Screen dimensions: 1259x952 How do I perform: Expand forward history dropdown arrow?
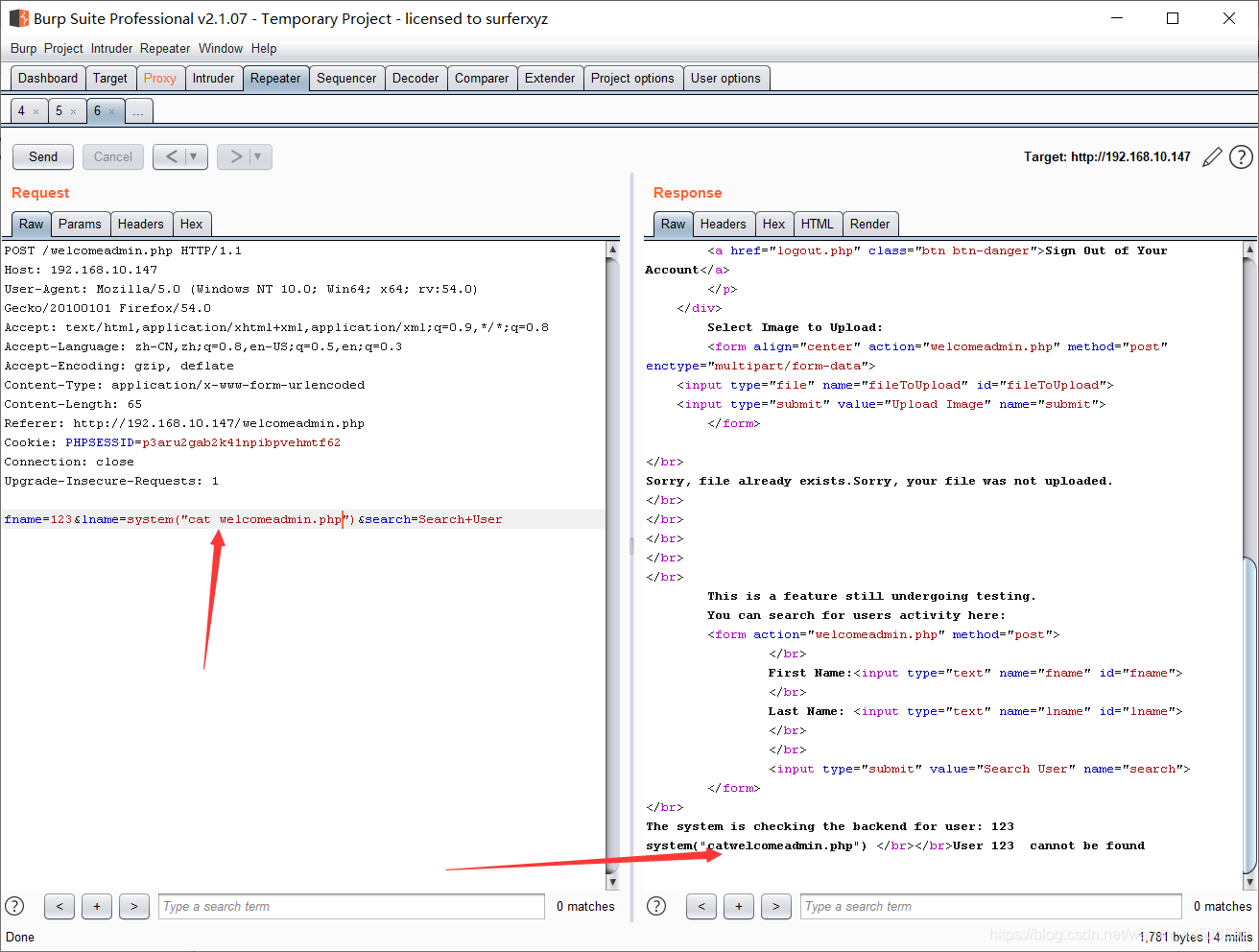(258, 156)
